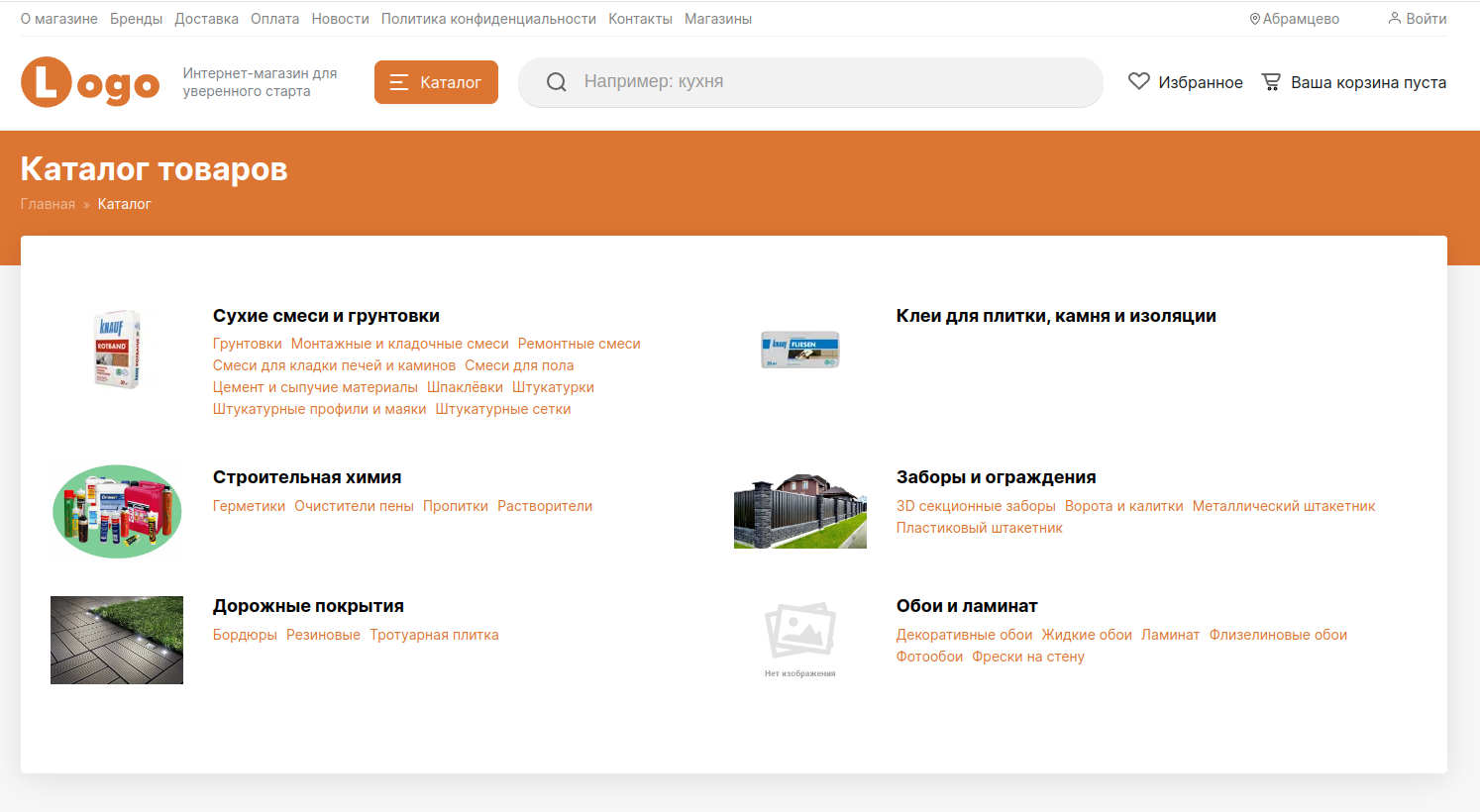1480x812 pixels.
Task: Click the magnifier search icon
Action: [557, 82]
